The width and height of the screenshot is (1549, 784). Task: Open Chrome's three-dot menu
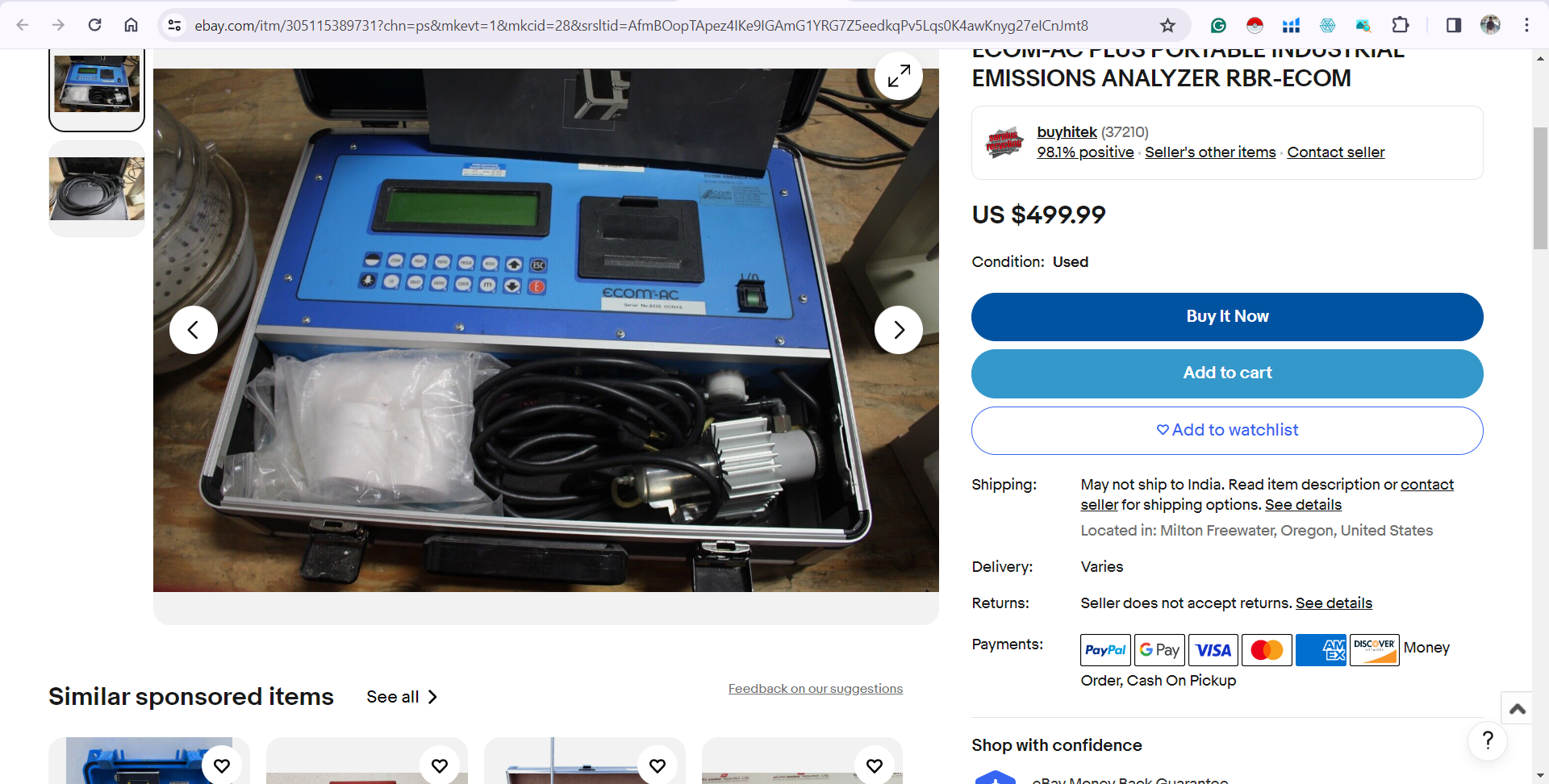(x=1526, y=25)
